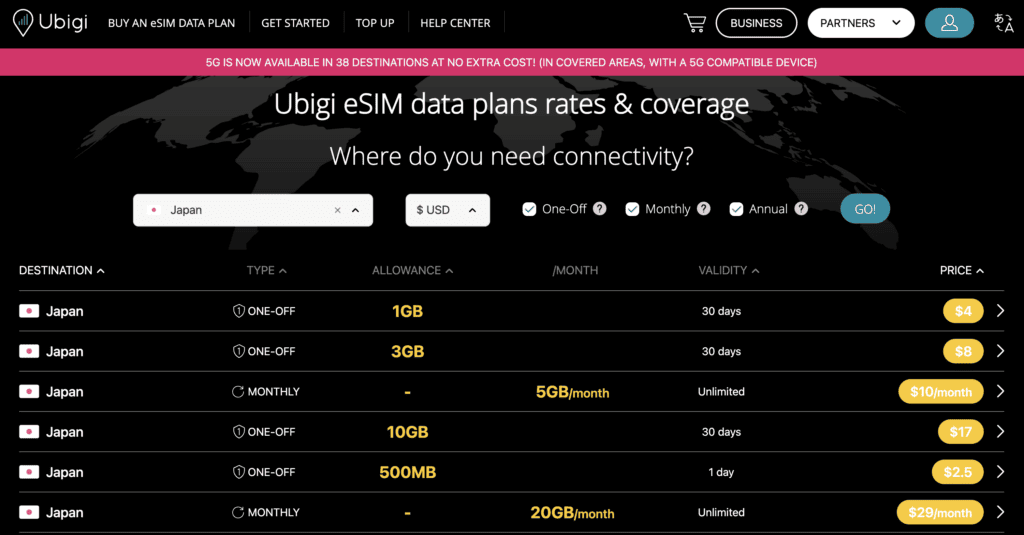Toggle the Monthly checkbox
This screenshot has height=535, width=1024.
[x=632, y=209]
